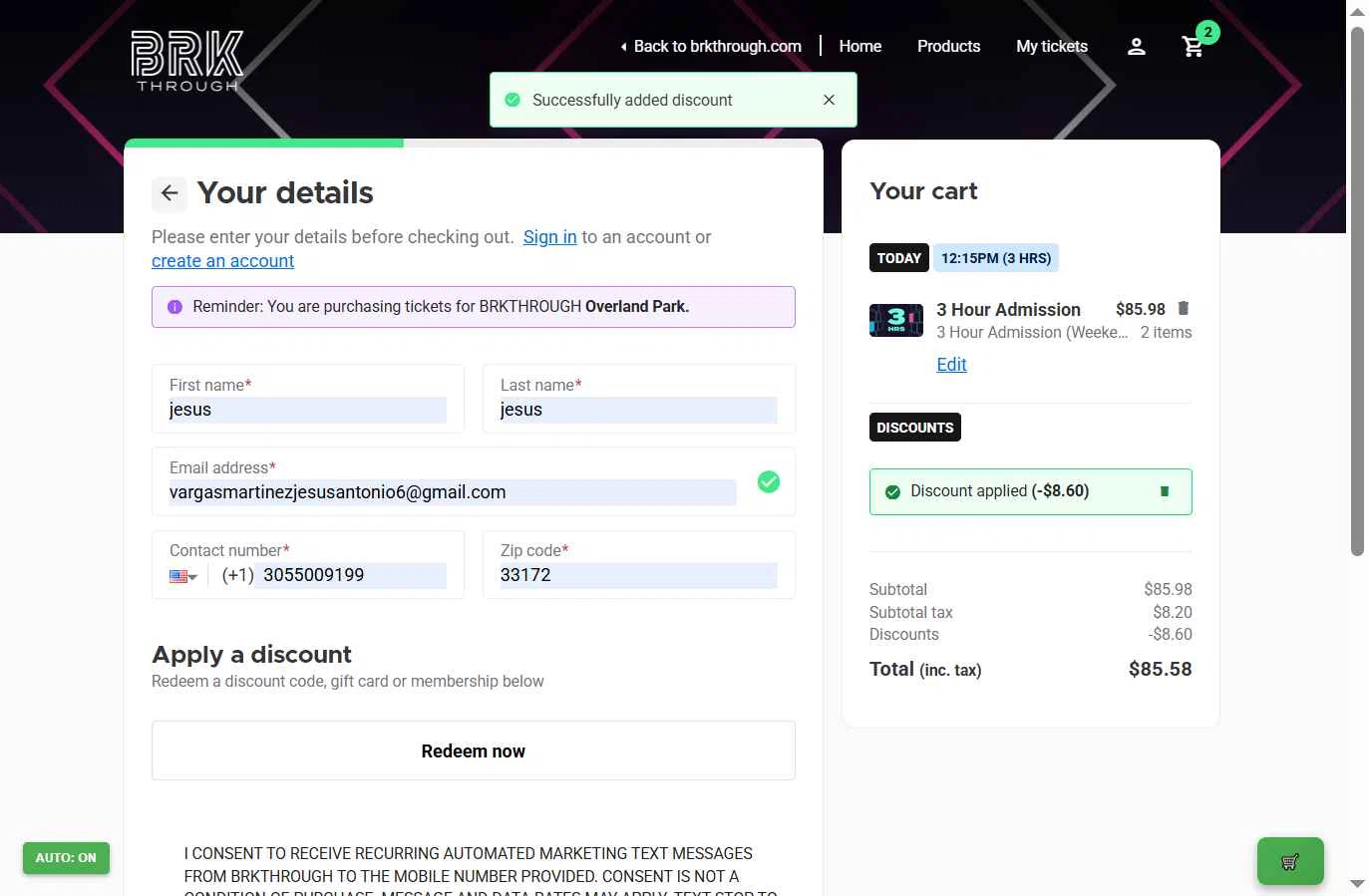Click the checkout progress bar
This screenshot has width=1369, height=896.
tap(474, 144)
